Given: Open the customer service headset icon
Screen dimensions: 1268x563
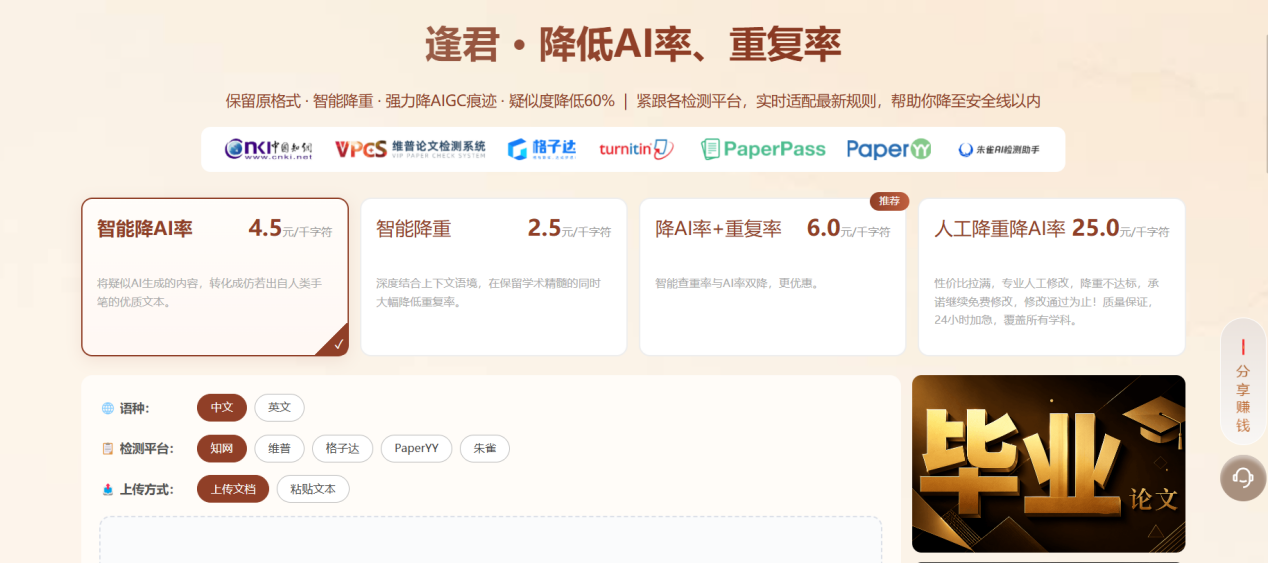Looking at the screenshot, I should point(1243,478).
